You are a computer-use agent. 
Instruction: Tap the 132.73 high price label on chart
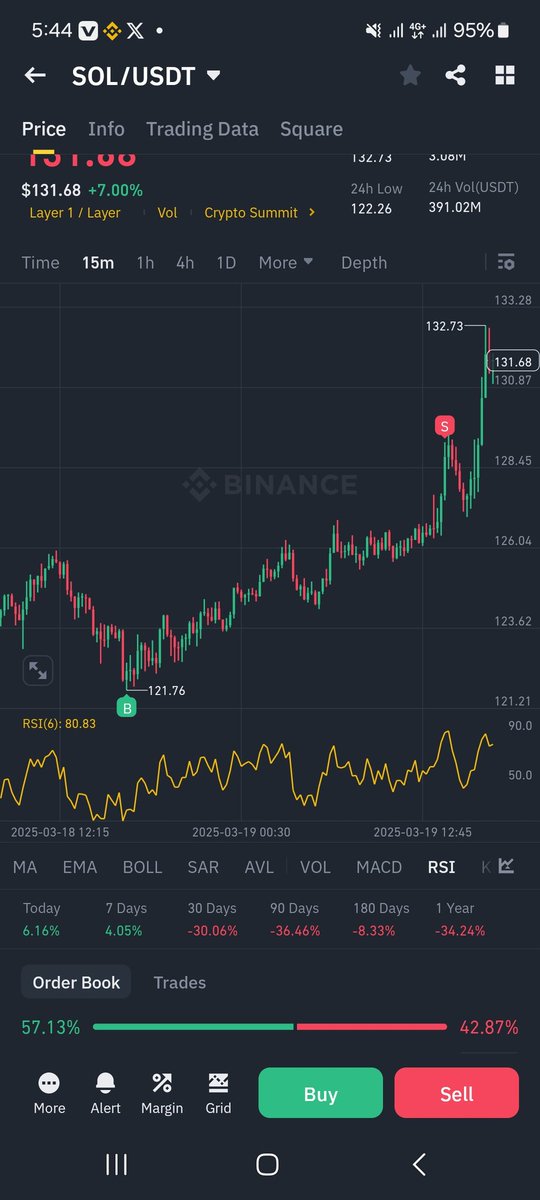(444, 326)
